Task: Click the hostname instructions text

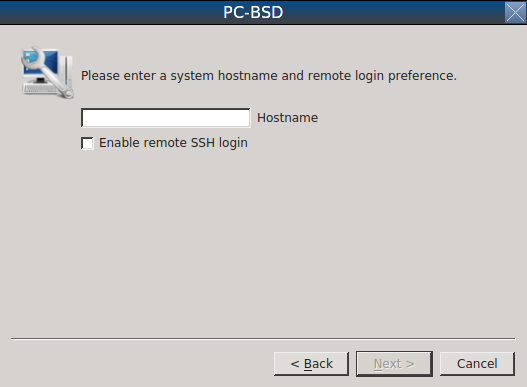Action: pyautogui.click(x=269, y=76)
